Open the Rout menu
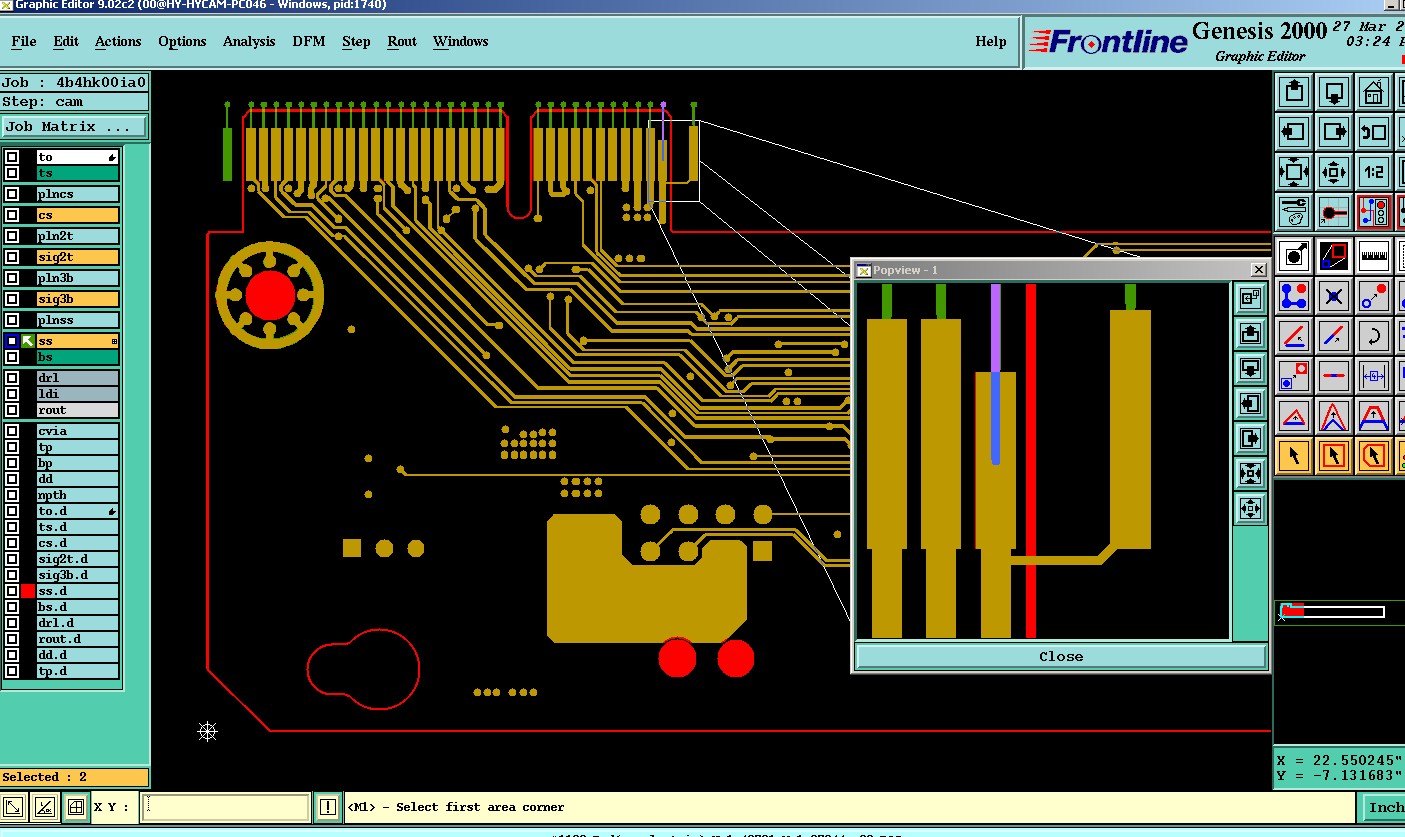This screenshot has width=1405, height=837. pyautogui.click(x=402, y=41)
